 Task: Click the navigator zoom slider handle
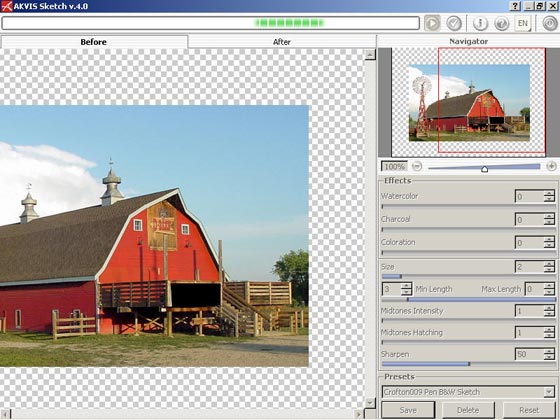(x=485, y=169)
